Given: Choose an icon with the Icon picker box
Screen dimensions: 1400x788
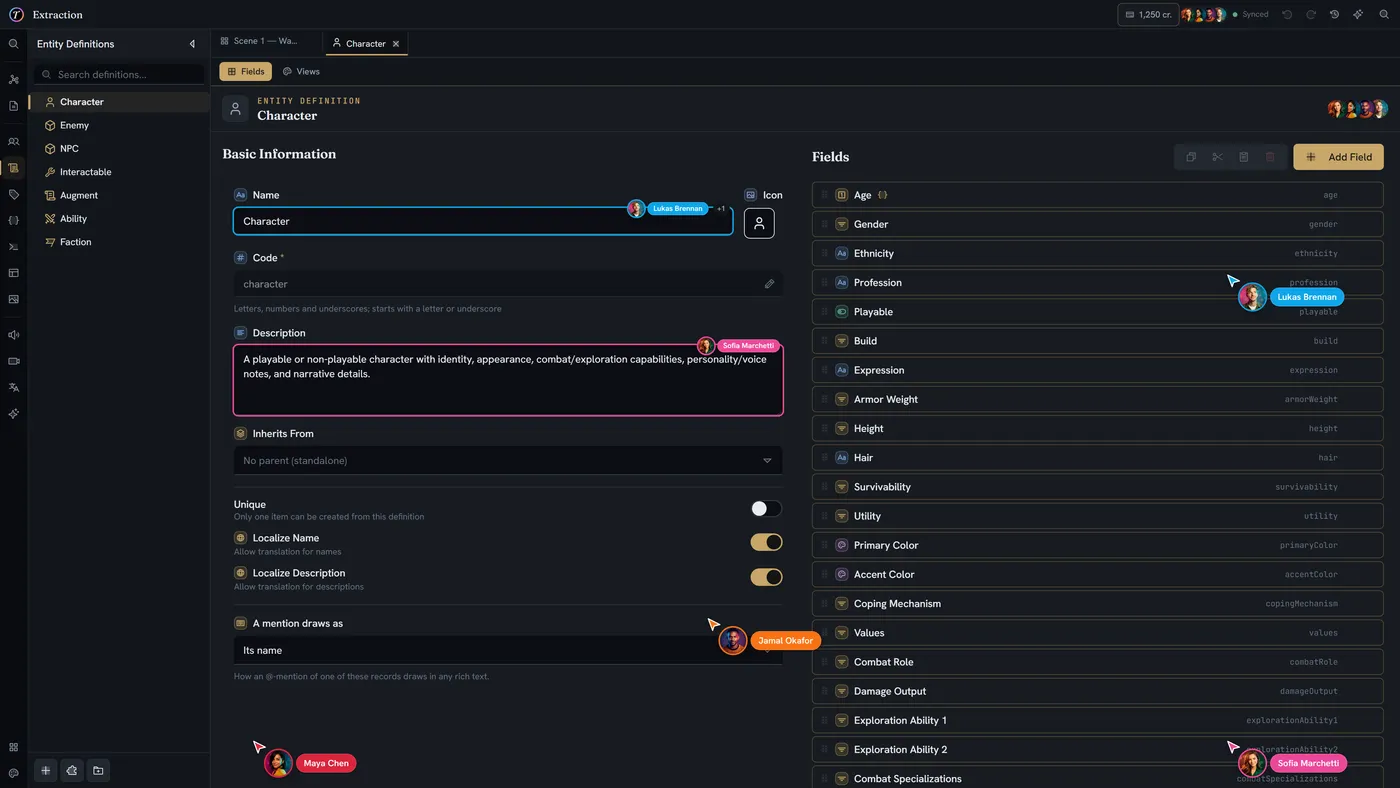Looking at the screenshot, I should 759,223.
